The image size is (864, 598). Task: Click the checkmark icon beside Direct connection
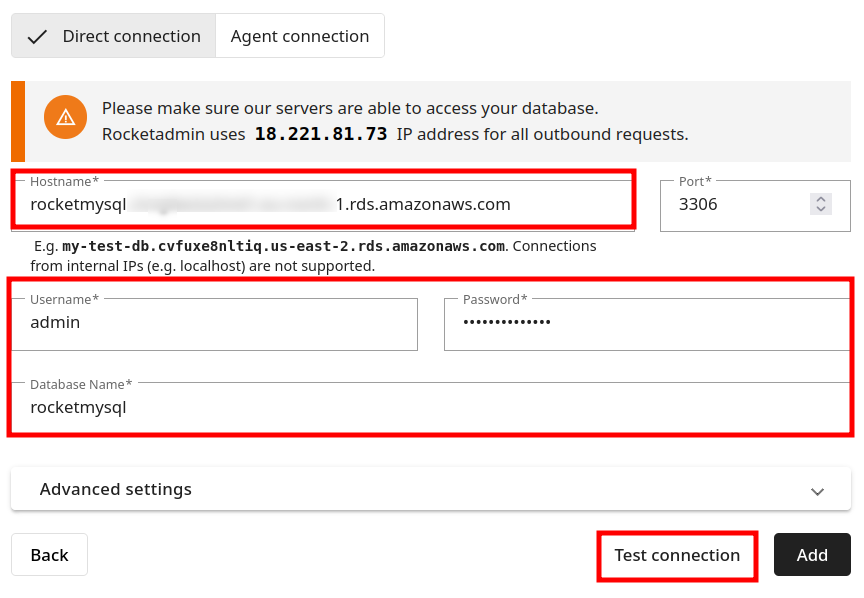pyautogui.click(x=38, y=37)
